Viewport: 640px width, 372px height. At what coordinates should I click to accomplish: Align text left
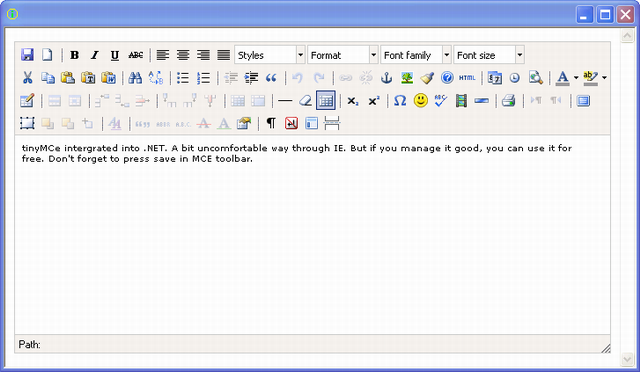(x=163, y=55)
